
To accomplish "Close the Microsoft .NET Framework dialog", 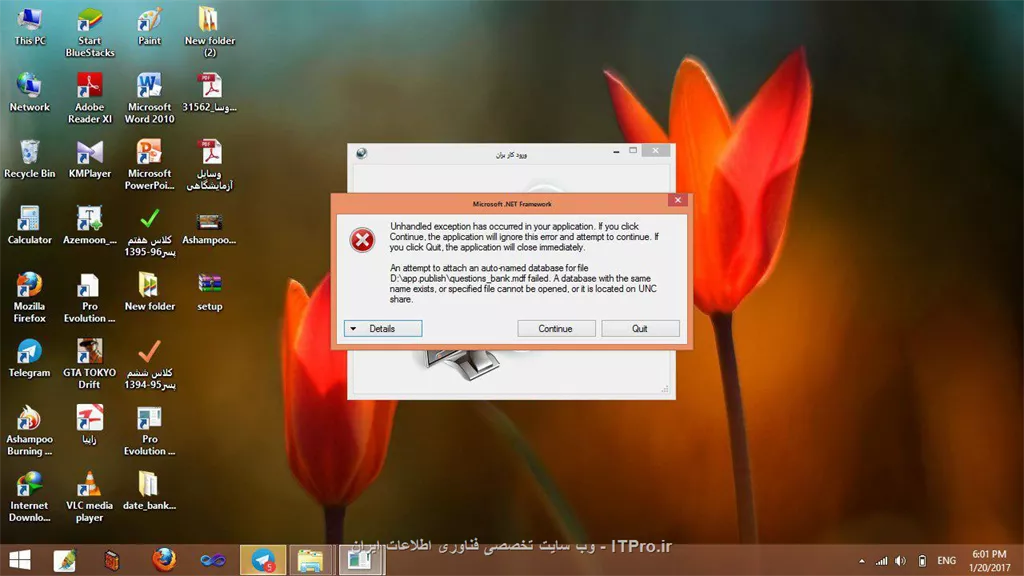I will [678, 200].
